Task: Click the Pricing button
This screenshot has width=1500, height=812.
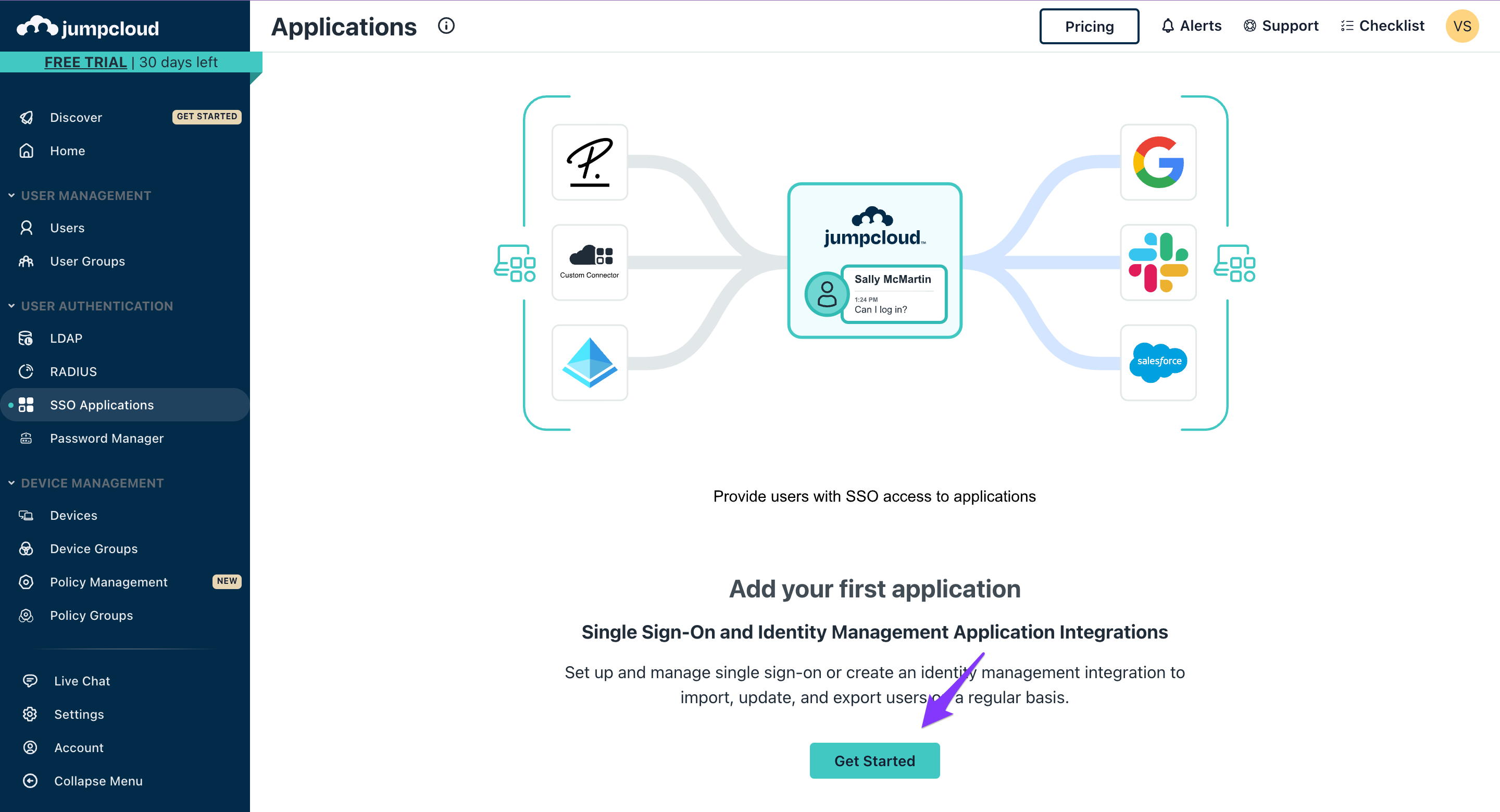Action: [1089, 26]
